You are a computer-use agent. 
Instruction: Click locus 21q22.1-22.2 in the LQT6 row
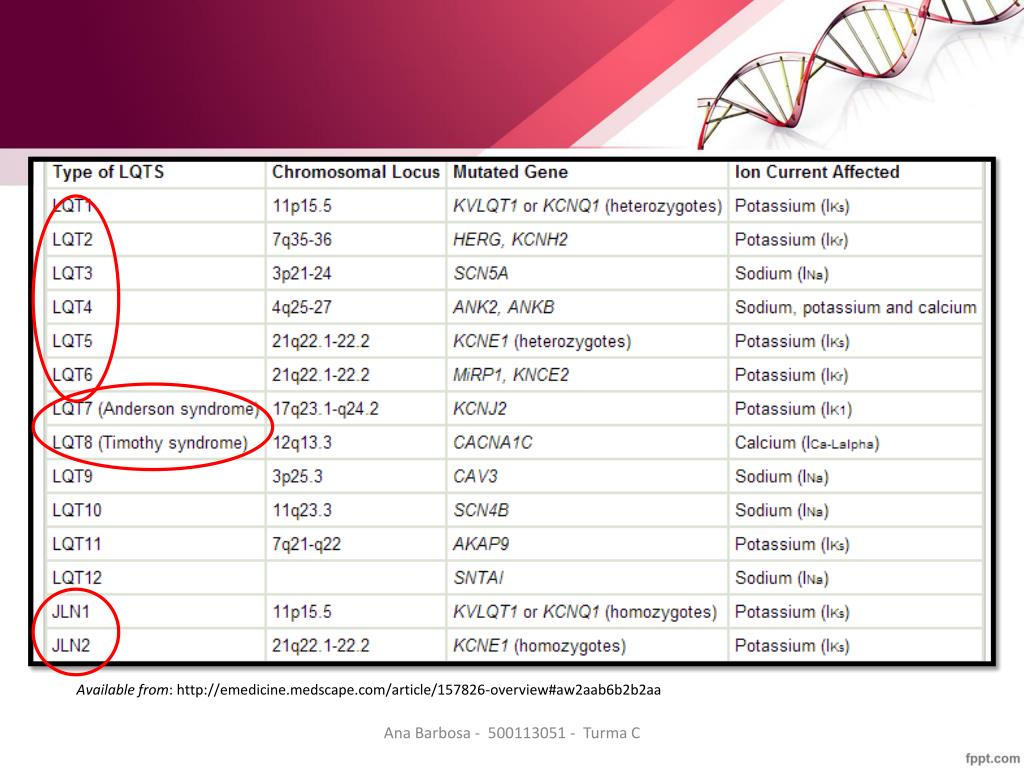coord(321,375)
